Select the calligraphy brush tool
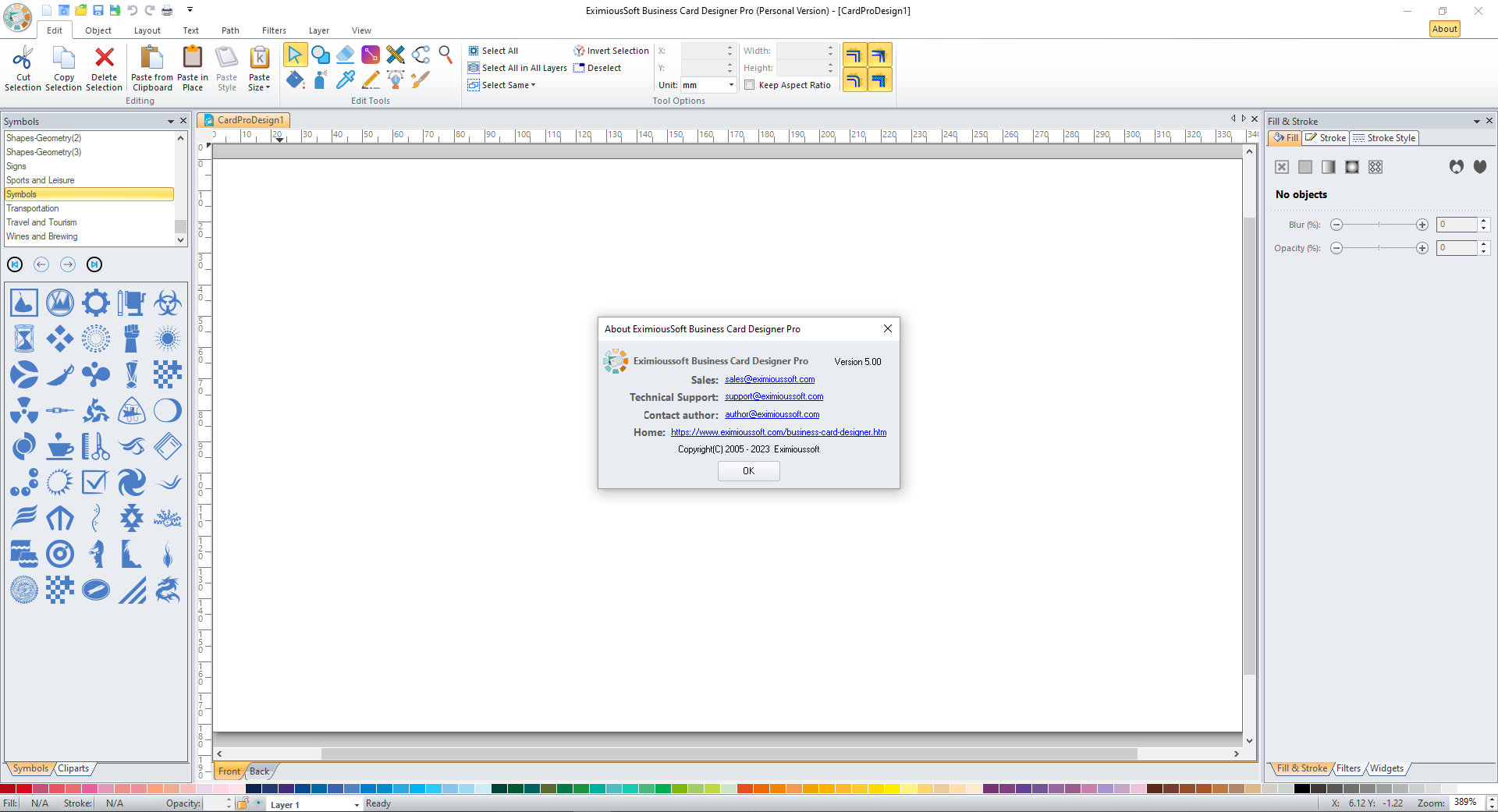This screenshot has width=1498, height=812. pos(421,79)
